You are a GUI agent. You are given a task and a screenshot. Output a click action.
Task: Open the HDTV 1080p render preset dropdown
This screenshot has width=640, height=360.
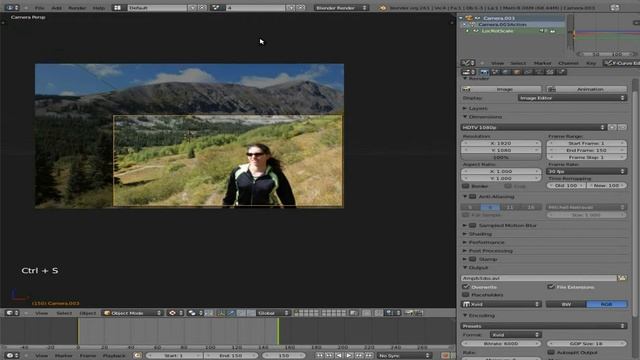tap(533, 127)
